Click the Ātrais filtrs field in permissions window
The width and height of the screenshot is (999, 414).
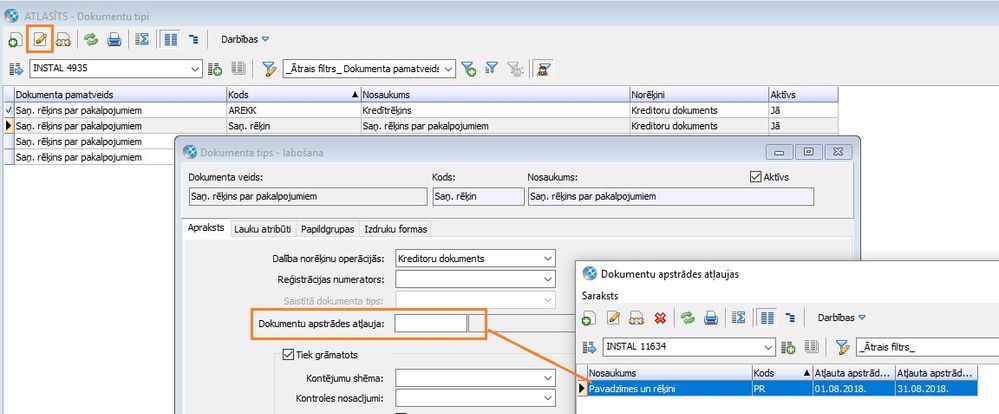point(928,347)
